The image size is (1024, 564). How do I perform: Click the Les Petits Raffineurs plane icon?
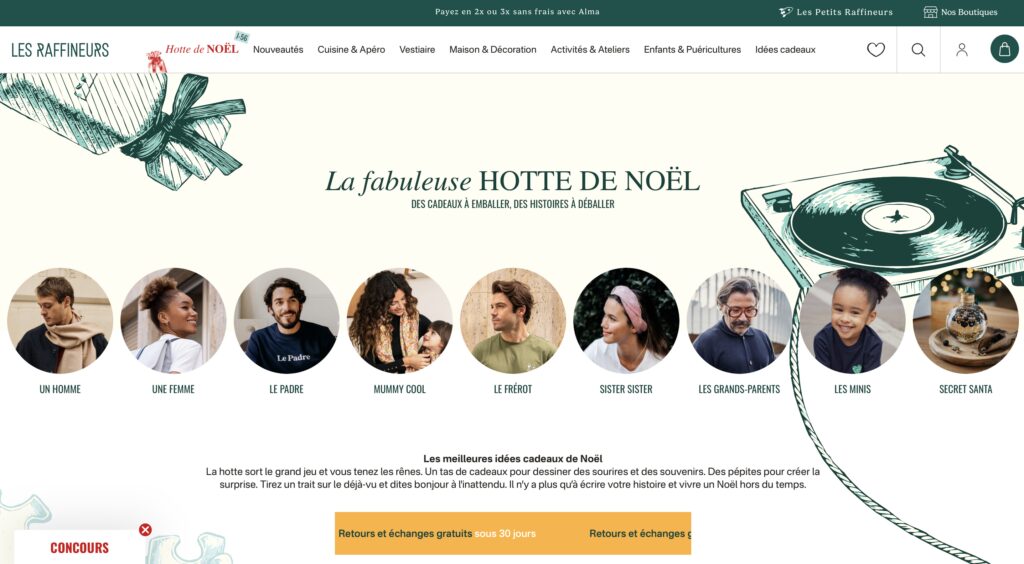pos(786,12)
